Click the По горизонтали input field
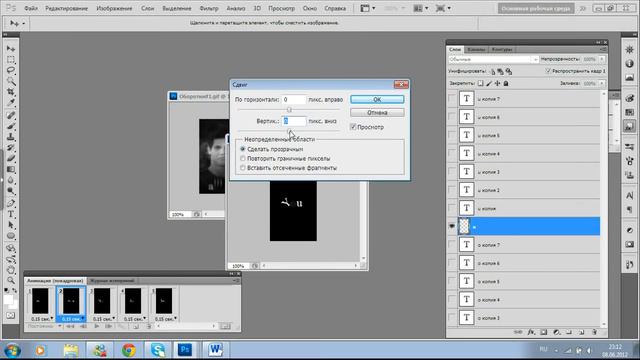Screen dimensions: 640x360 (294, 99)
